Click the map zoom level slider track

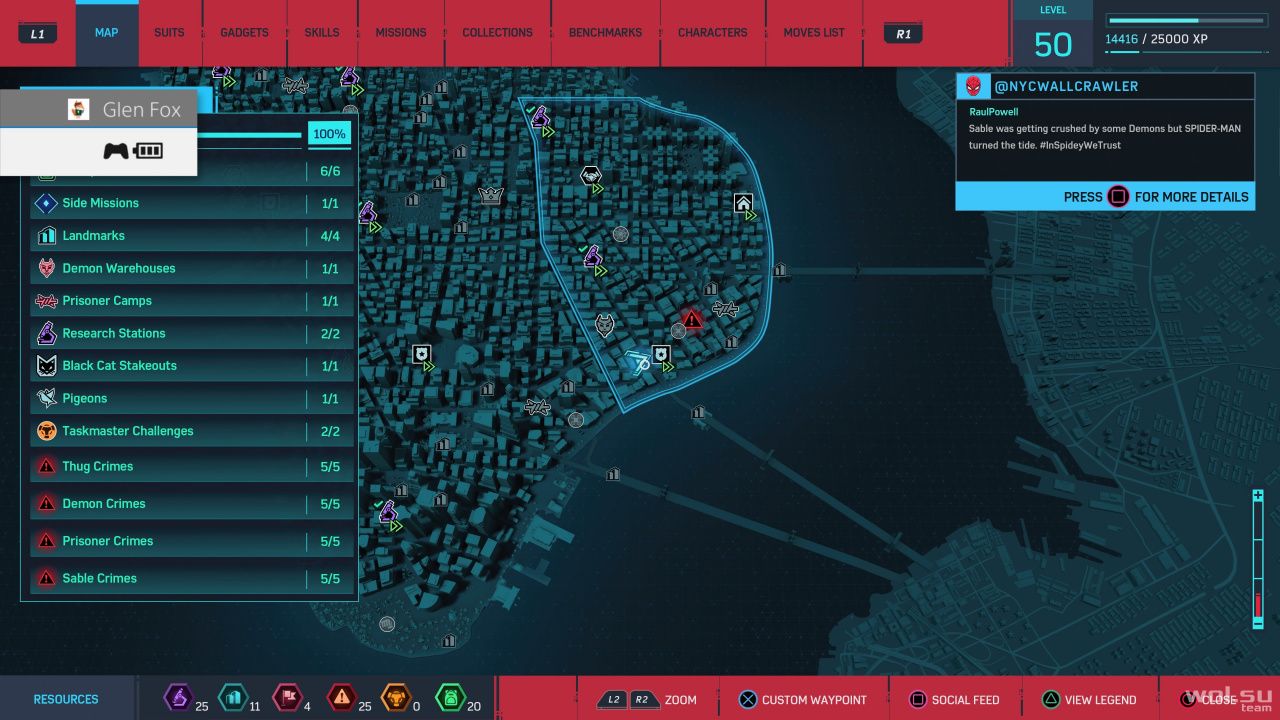pyautogui.click(x=1258, y=559)
